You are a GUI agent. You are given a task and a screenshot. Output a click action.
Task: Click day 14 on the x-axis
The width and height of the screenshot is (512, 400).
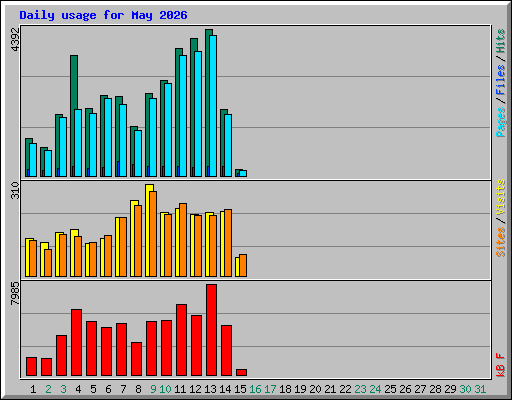point(225,389)
